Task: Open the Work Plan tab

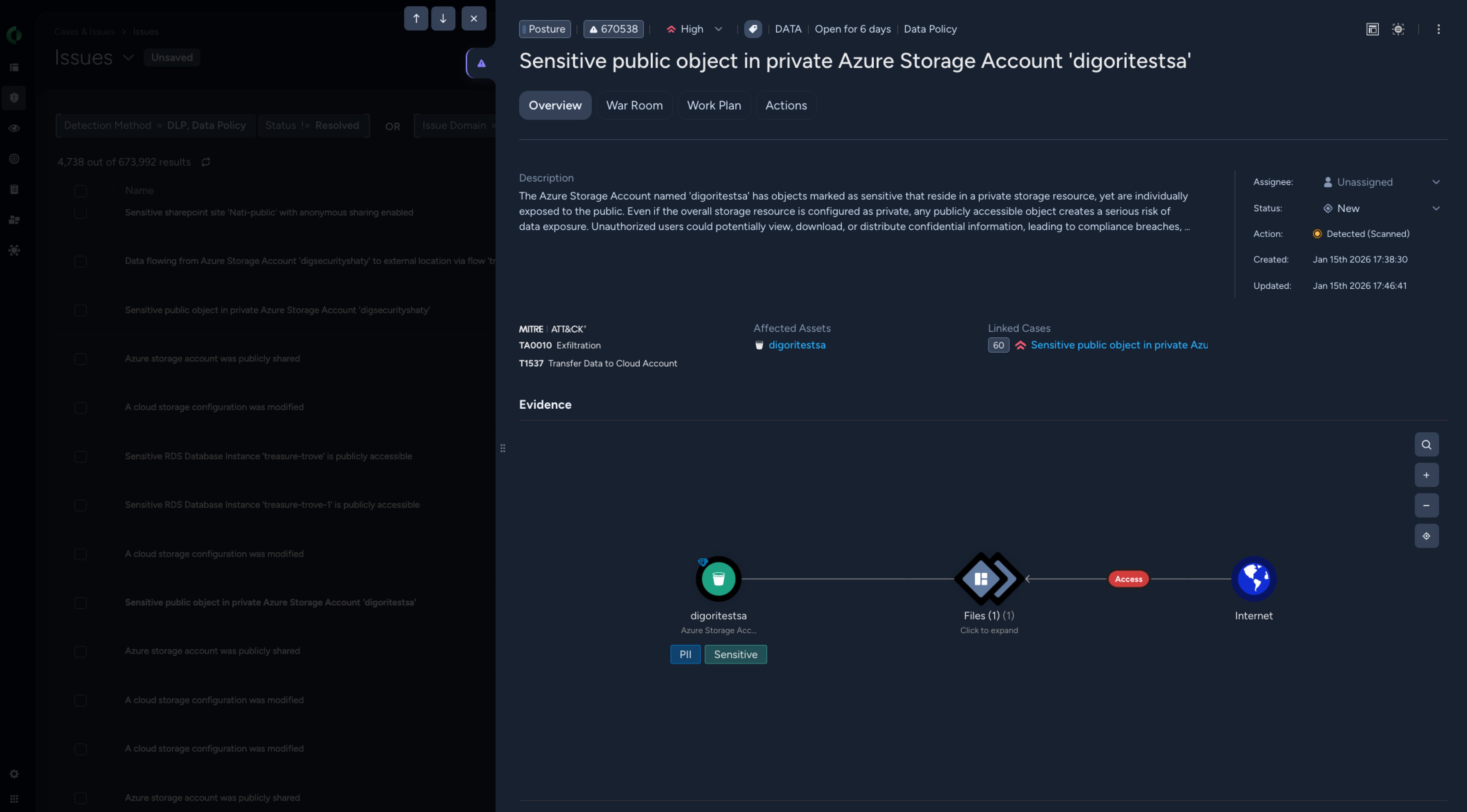Action: pos(714,105)
